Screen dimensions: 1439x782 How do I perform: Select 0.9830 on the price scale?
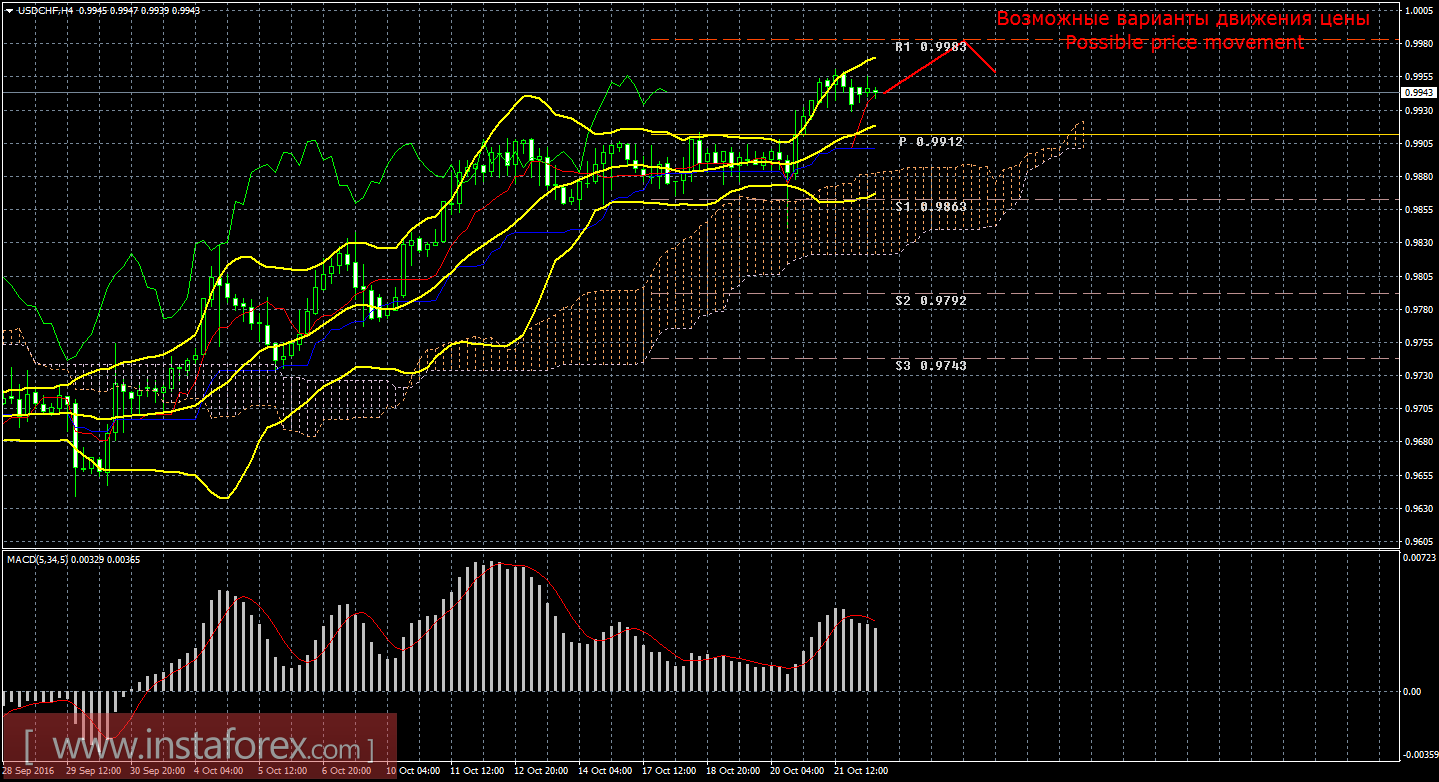[x=1420, y=243]
